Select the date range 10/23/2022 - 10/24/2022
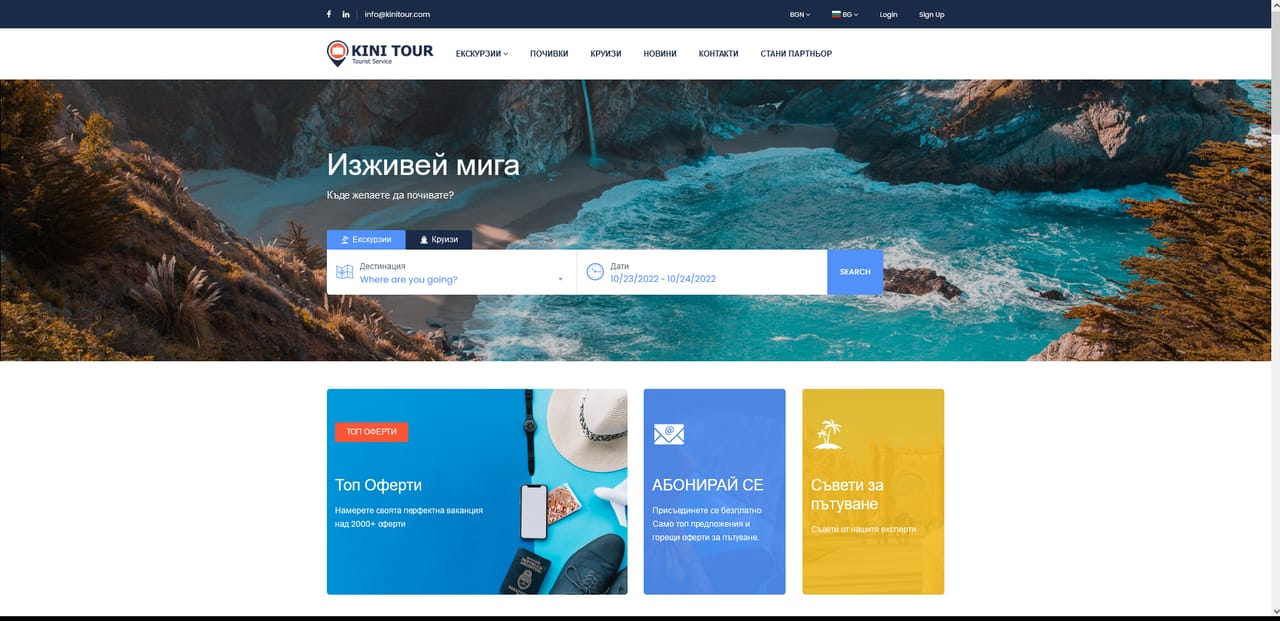The width and height of the screenshot is (1280, 621). click(x=663, y=279)
